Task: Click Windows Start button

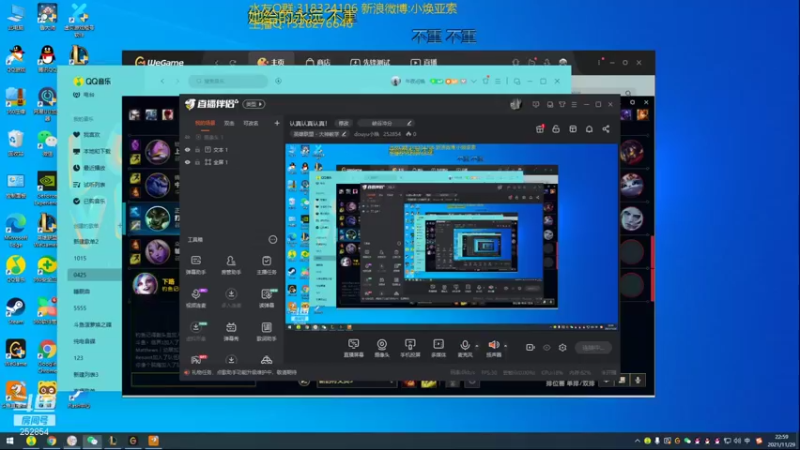Action: 9,441
